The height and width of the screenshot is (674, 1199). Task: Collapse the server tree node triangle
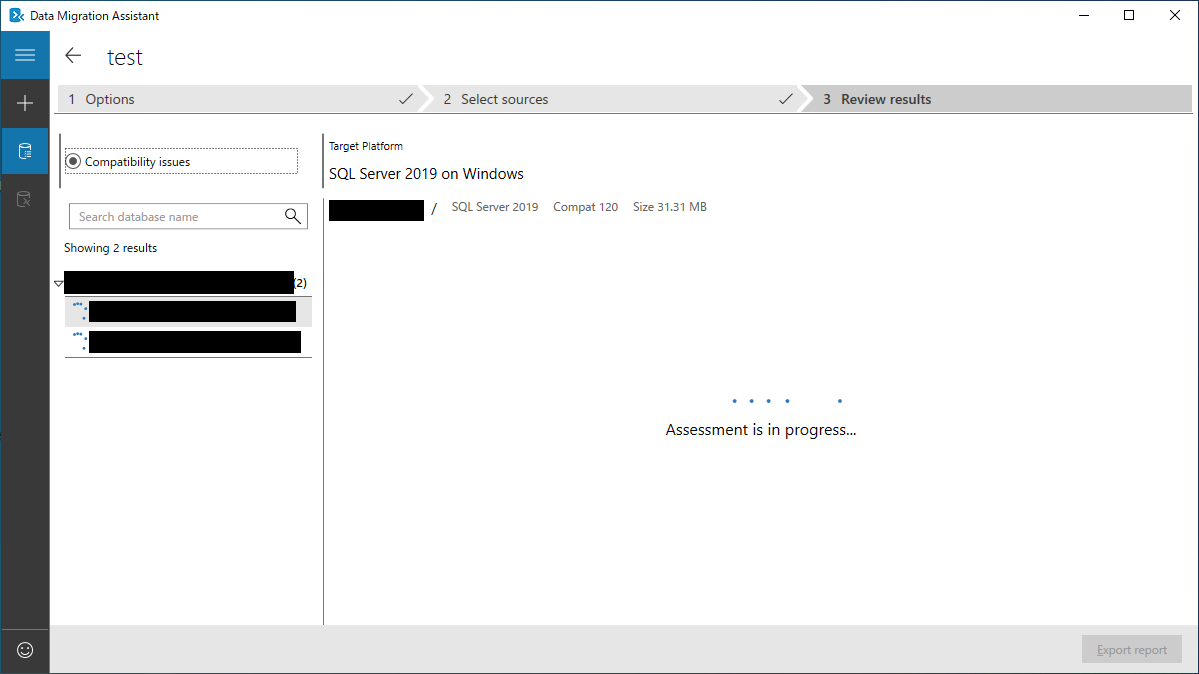pyautogui.click(x=59, y=284)
